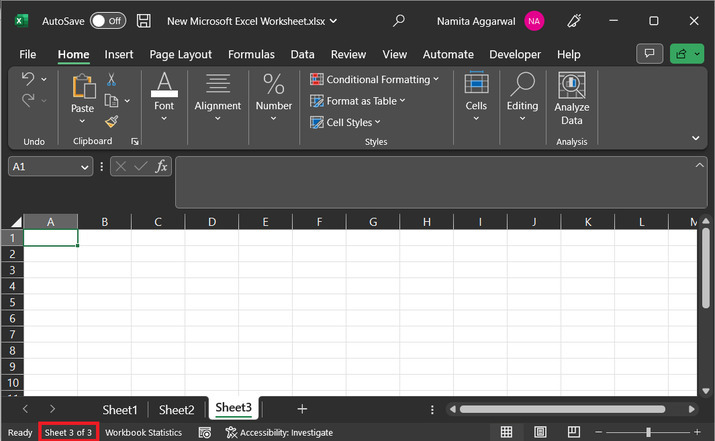Switch to Page Layout view icon
The height and width of the screenshot is (441, 715).
[x=540, y=431]
